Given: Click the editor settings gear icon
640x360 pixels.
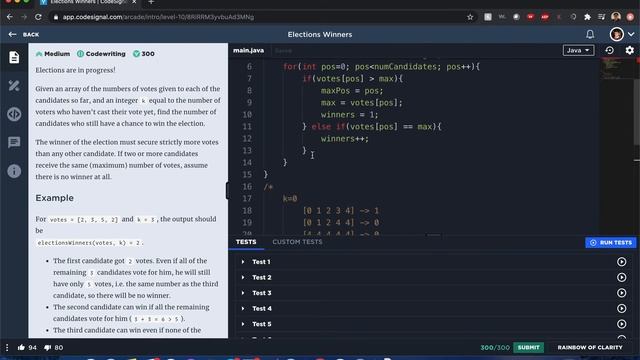Looking at the screenshot, I should 629,50.
